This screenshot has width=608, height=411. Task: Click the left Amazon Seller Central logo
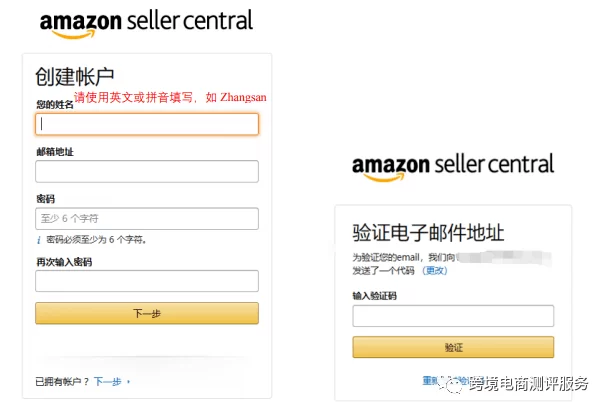(x=146, y=23)
